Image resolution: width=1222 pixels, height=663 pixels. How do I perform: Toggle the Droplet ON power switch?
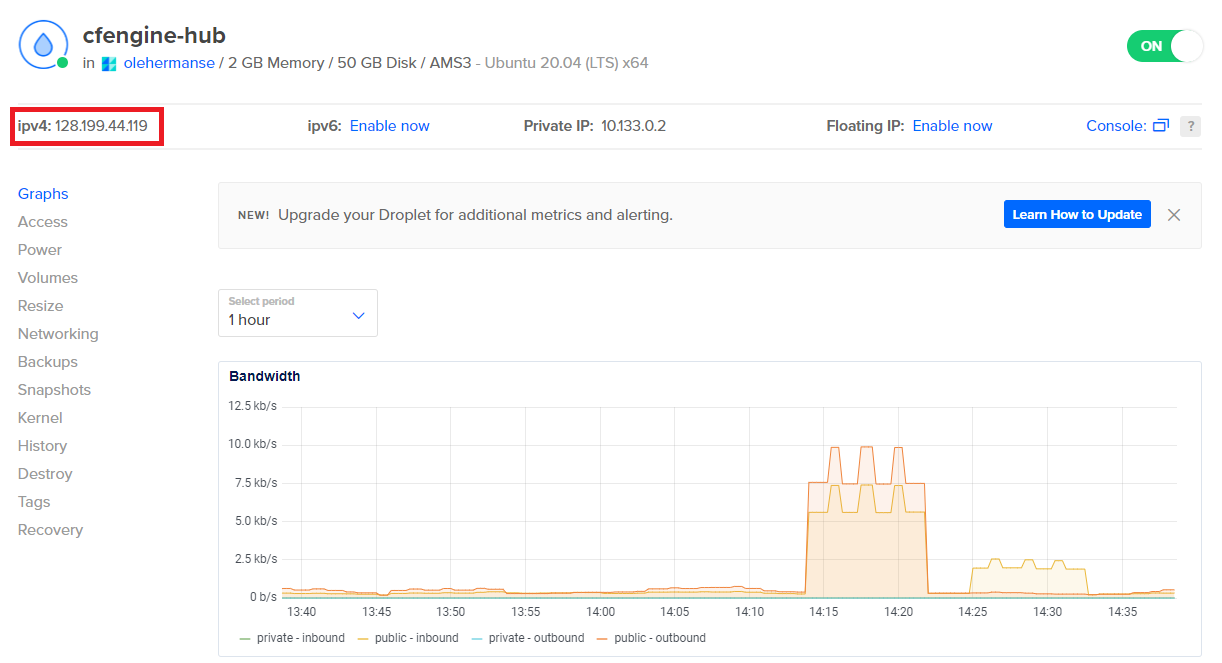coord(1164,46)
